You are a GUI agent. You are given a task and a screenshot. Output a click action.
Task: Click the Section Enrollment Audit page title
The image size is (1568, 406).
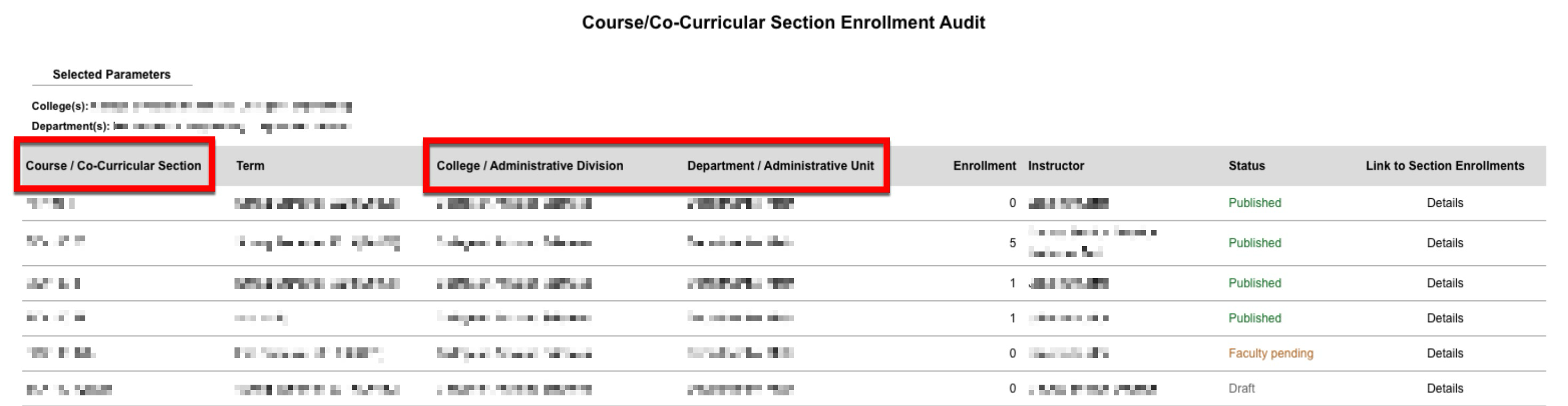pyautogui.click(x=783, y=22)
